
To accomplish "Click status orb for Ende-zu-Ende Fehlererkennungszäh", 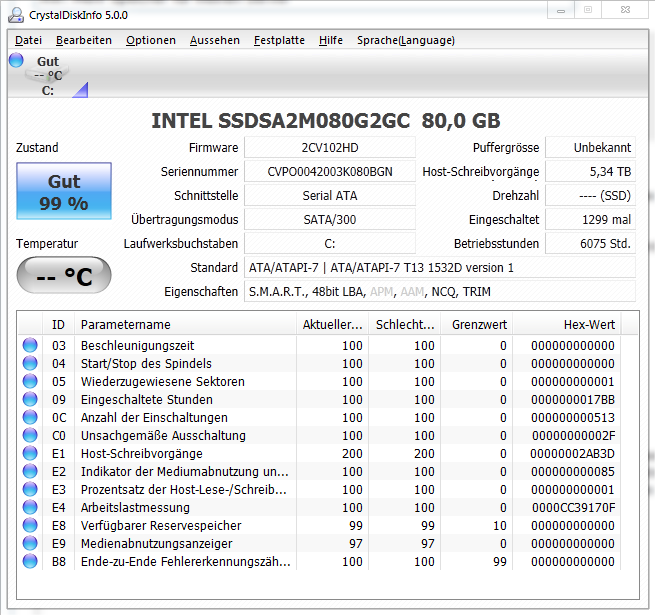I will pos(30,561).
